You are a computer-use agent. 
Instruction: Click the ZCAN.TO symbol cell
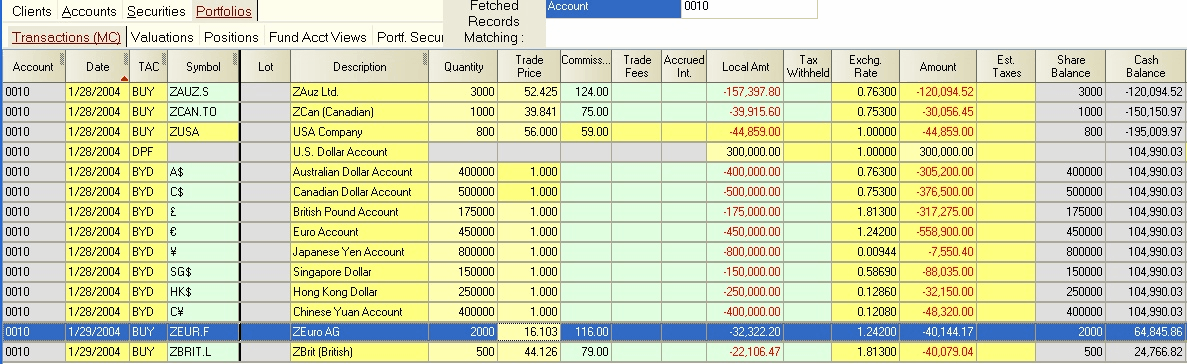[203, 112]
